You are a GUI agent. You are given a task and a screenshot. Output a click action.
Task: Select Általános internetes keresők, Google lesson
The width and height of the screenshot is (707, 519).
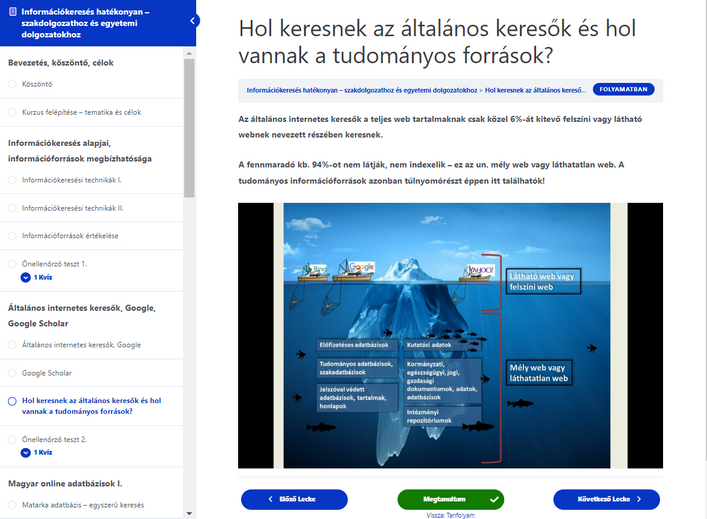click(x=81, y=345)
